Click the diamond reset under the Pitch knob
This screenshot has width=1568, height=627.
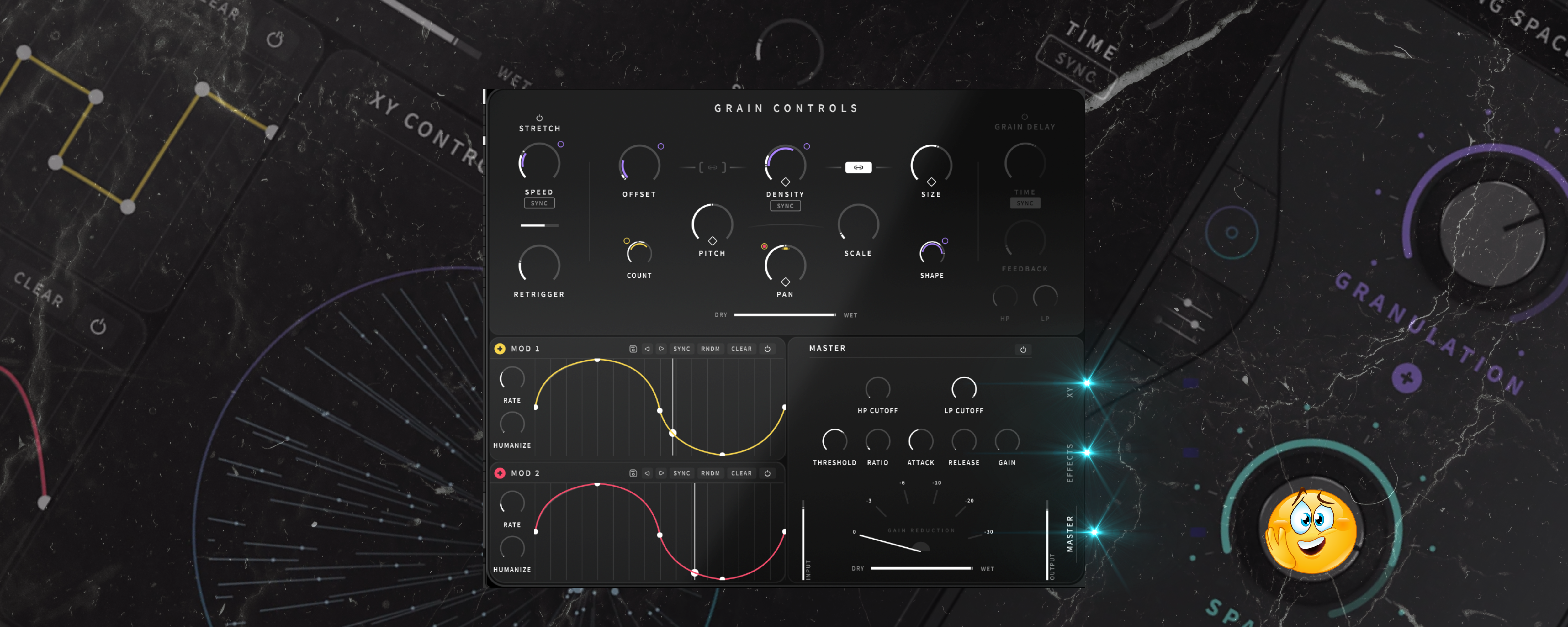[x=712, y=241]
